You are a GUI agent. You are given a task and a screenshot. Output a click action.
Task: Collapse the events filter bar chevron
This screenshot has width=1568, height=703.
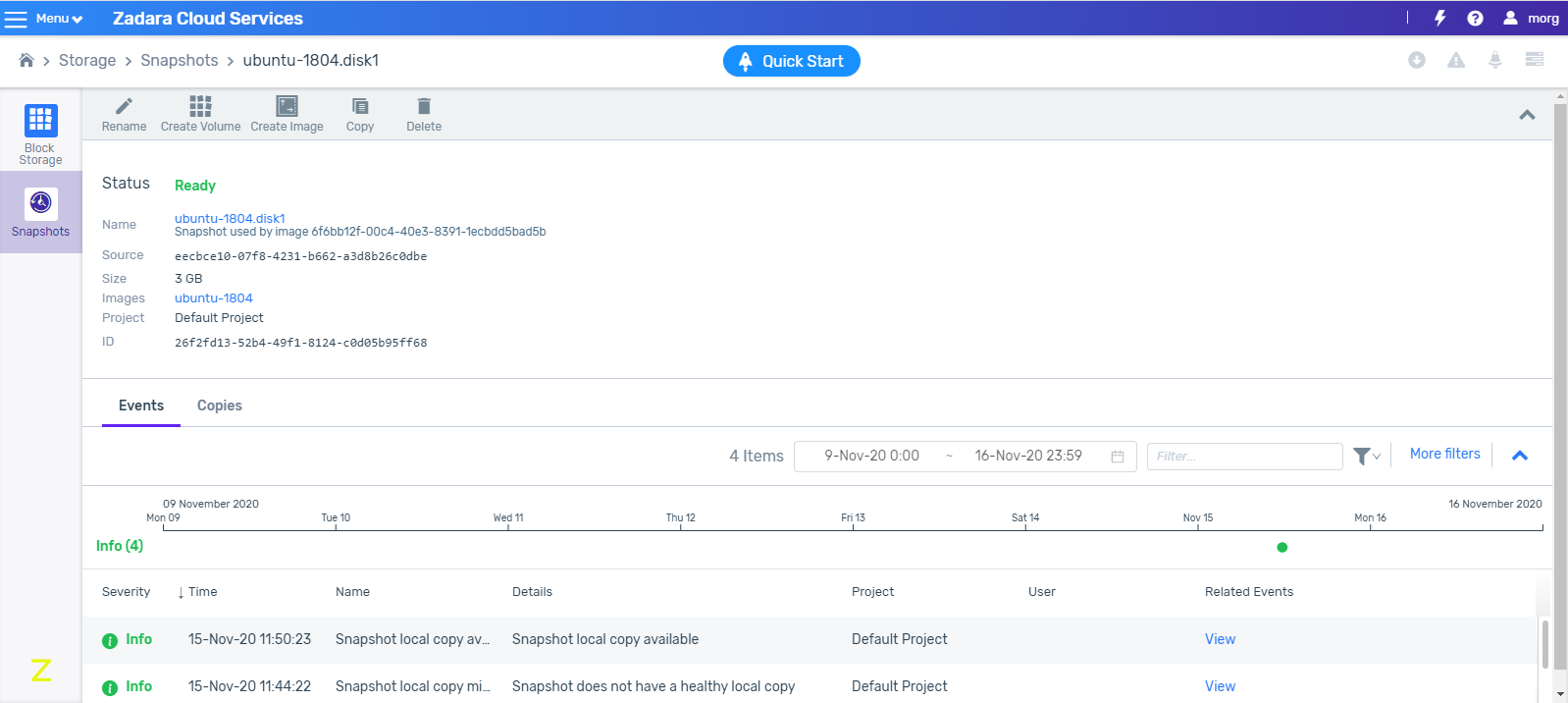(1520, 456)
